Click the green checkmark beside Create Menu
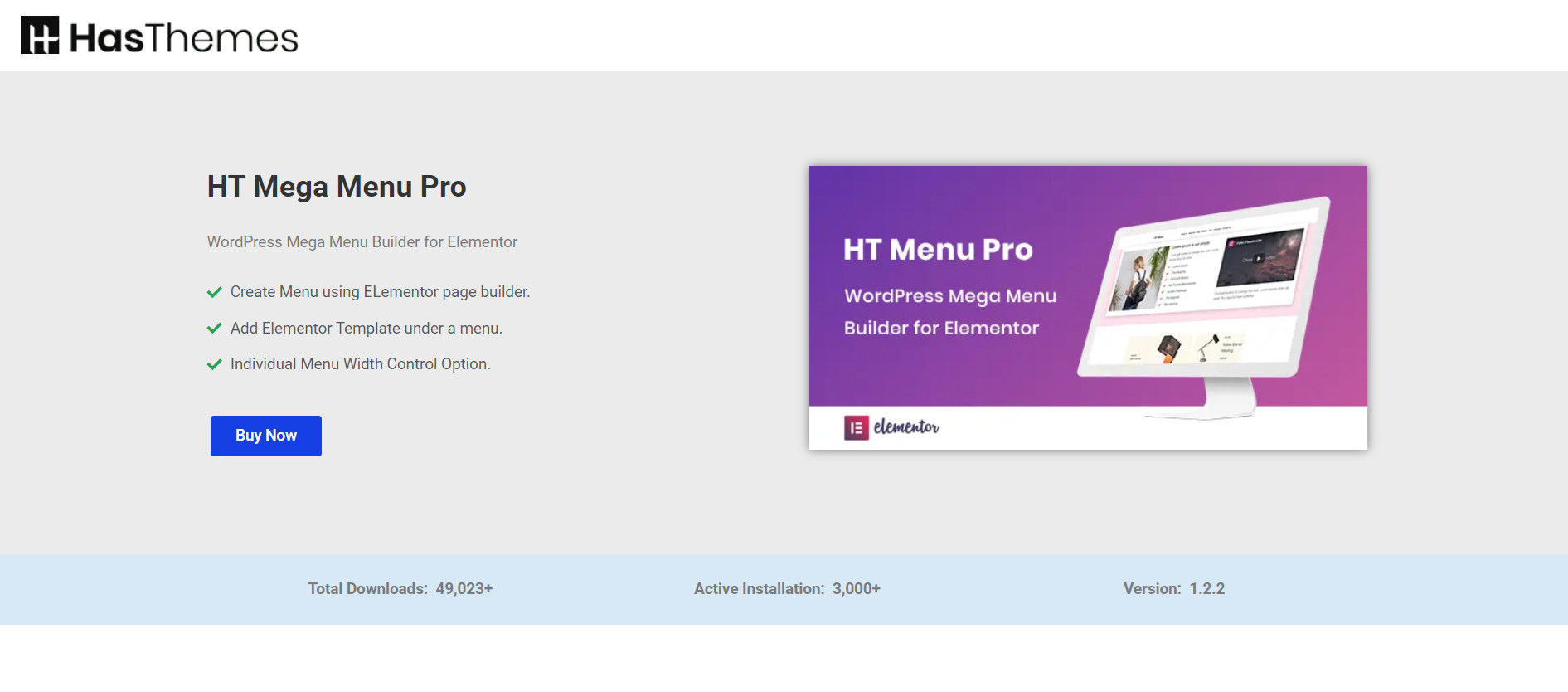 (x=214, y=292)
